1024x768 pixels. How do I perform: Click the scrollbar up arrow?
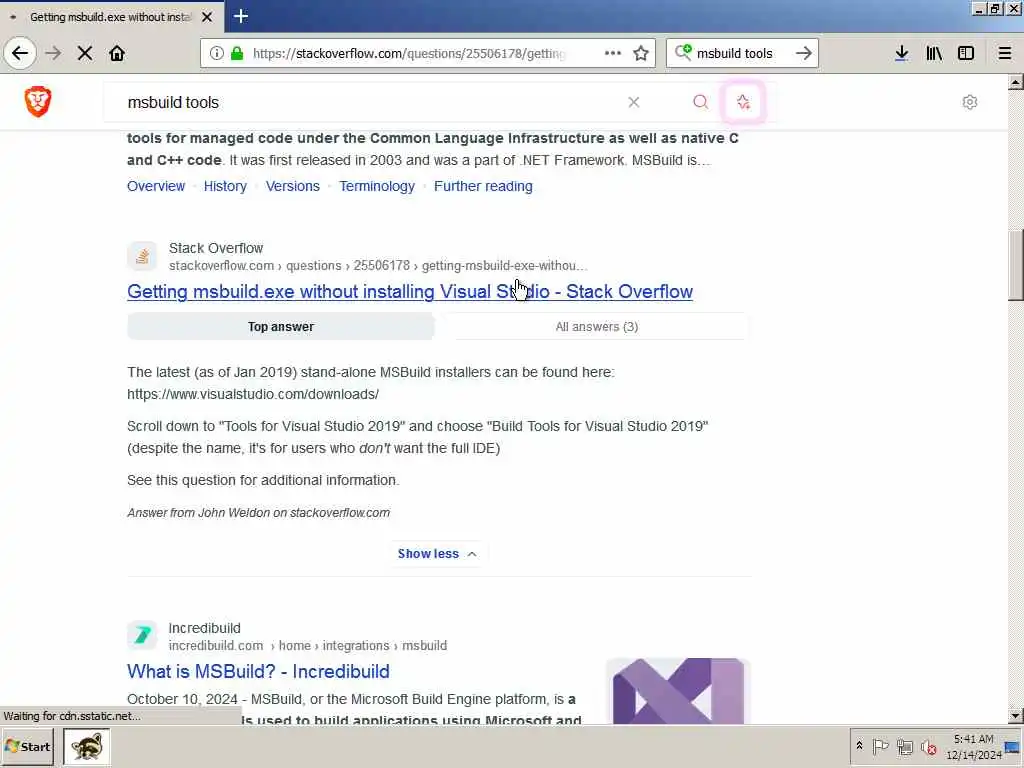[1015, 82]
